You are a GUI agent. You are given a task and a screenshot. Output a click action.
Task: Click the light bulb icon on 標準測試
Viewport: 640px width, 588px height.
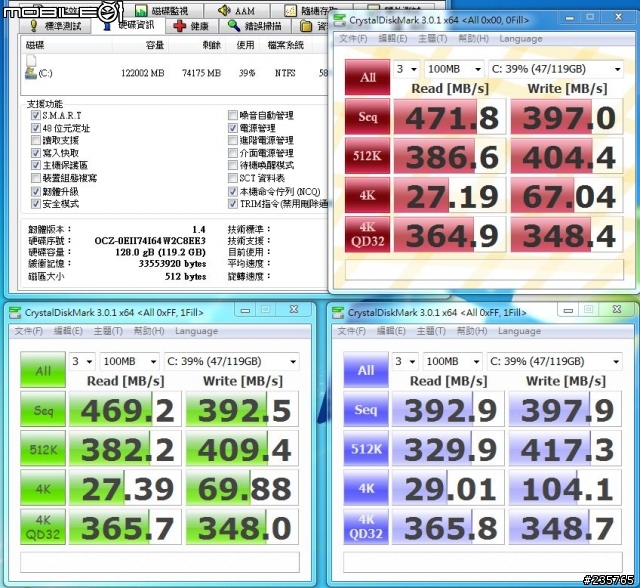[x=34, y=26]
